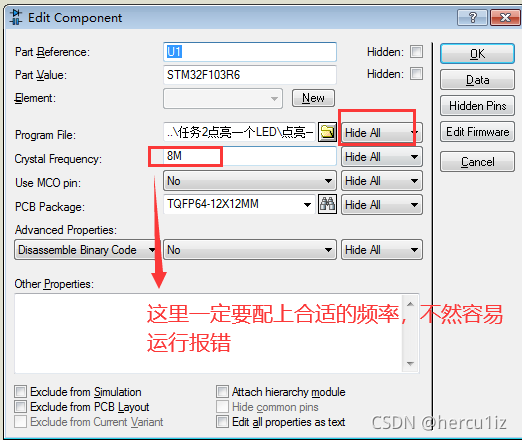The image size is (522, 440).
Task: Click the Other Properties scroll up arrow
Action: point(410,304)
